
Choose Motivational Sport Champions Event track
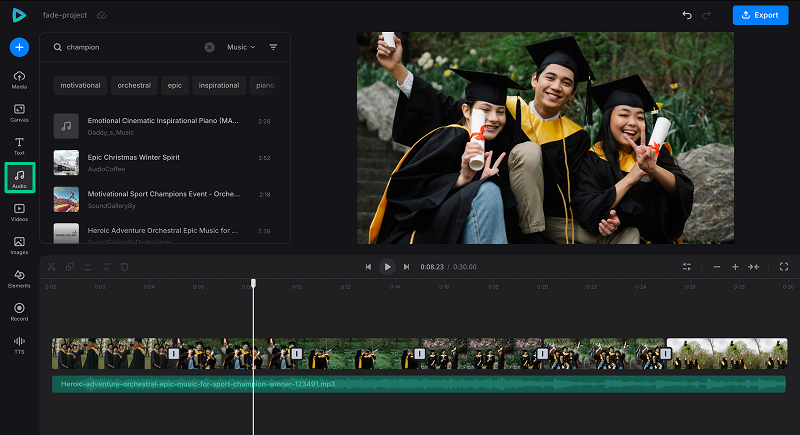tap(163, 199)
